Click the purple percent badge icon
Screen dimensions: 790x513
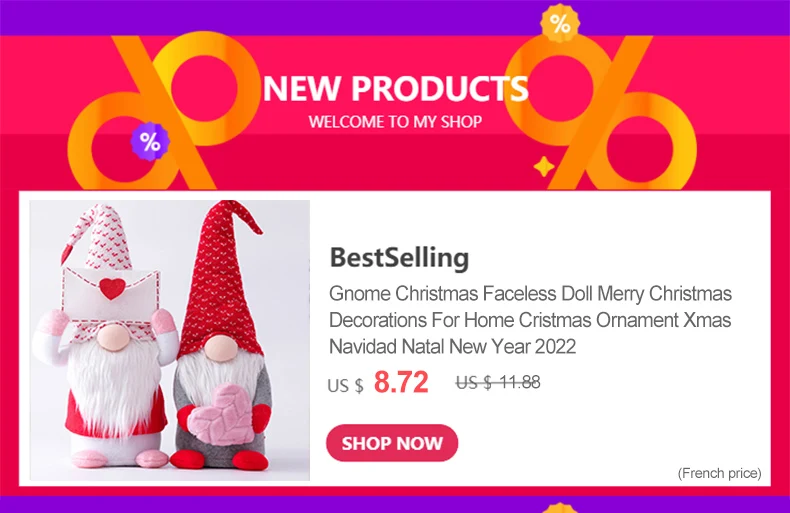tap(150, 142)
